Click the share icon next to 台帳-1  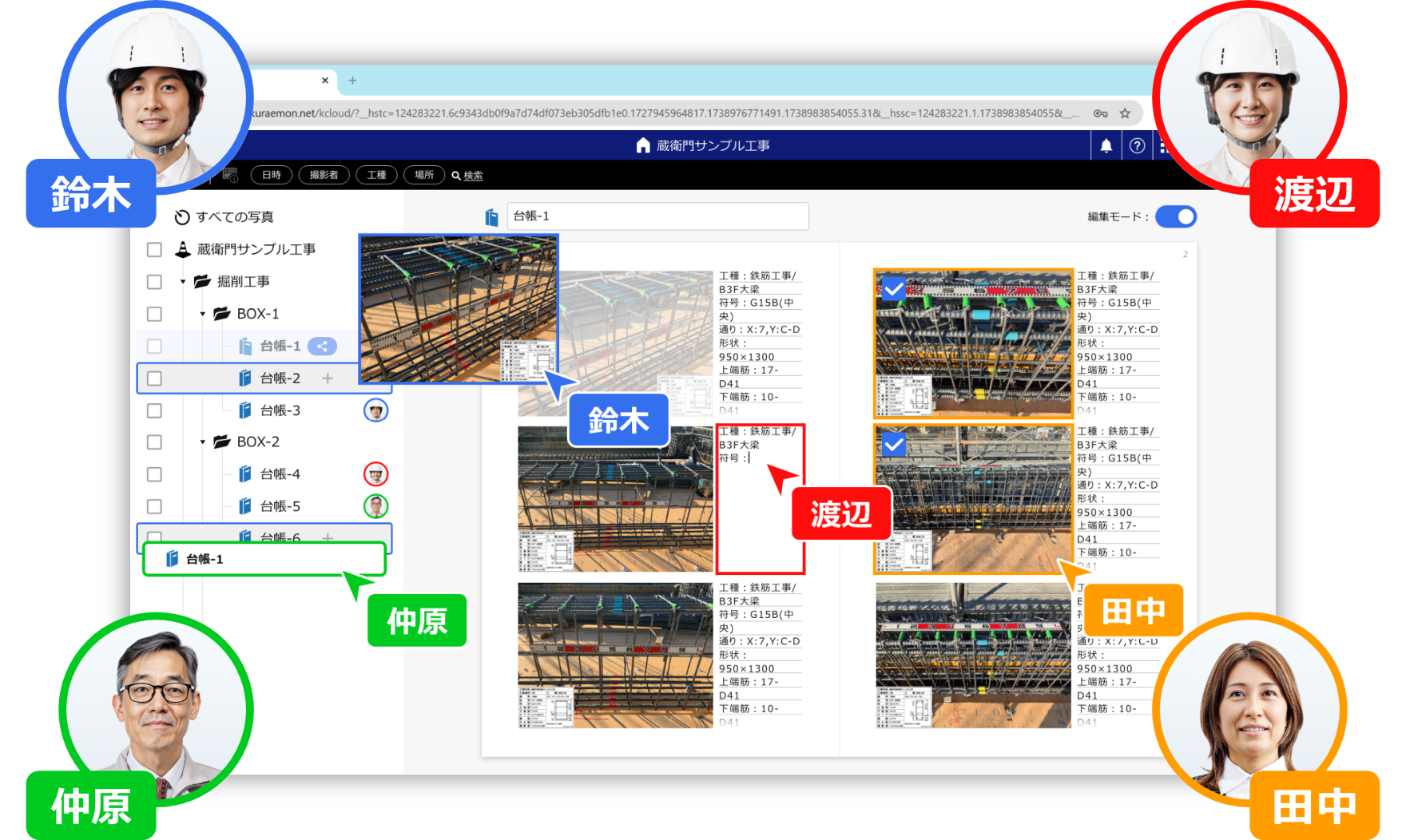(322, 346)
